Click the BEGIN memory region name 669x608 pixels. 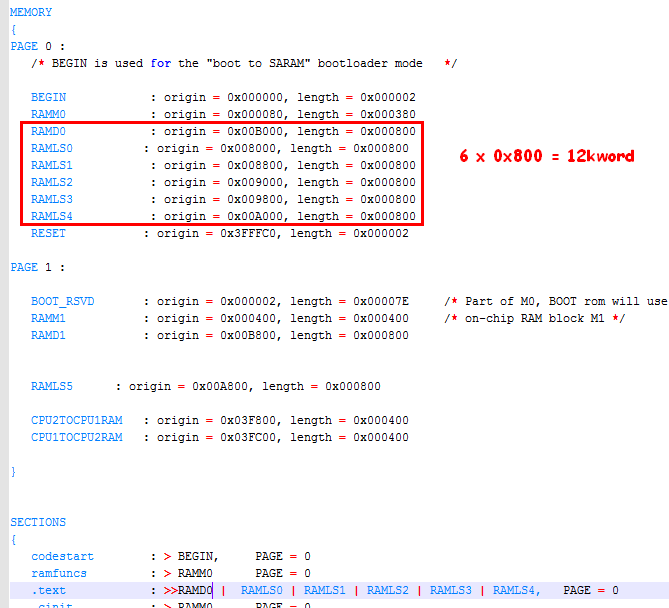[x=48, y=97]
